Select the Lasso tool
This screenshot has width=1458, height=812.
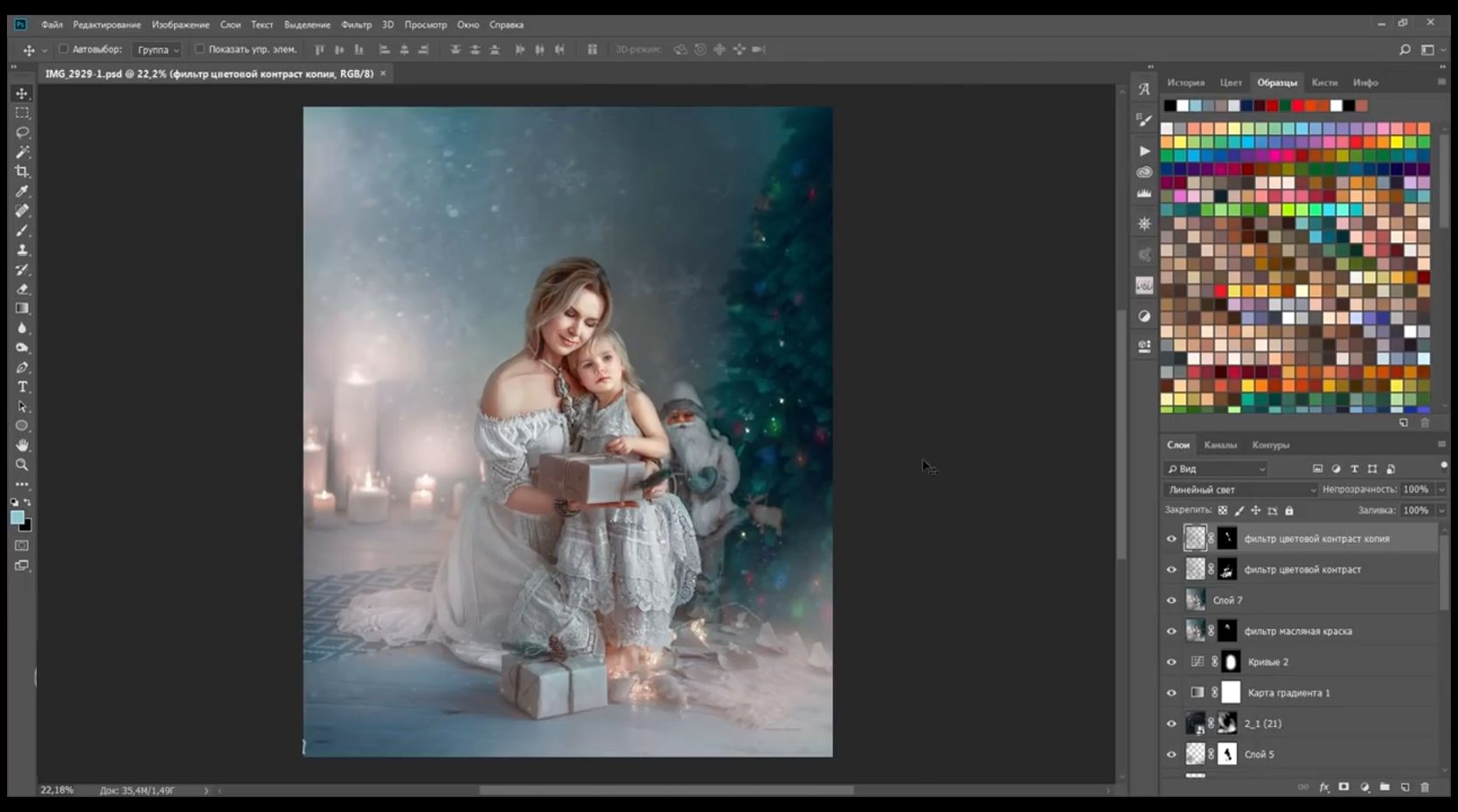tap(22, 132)
